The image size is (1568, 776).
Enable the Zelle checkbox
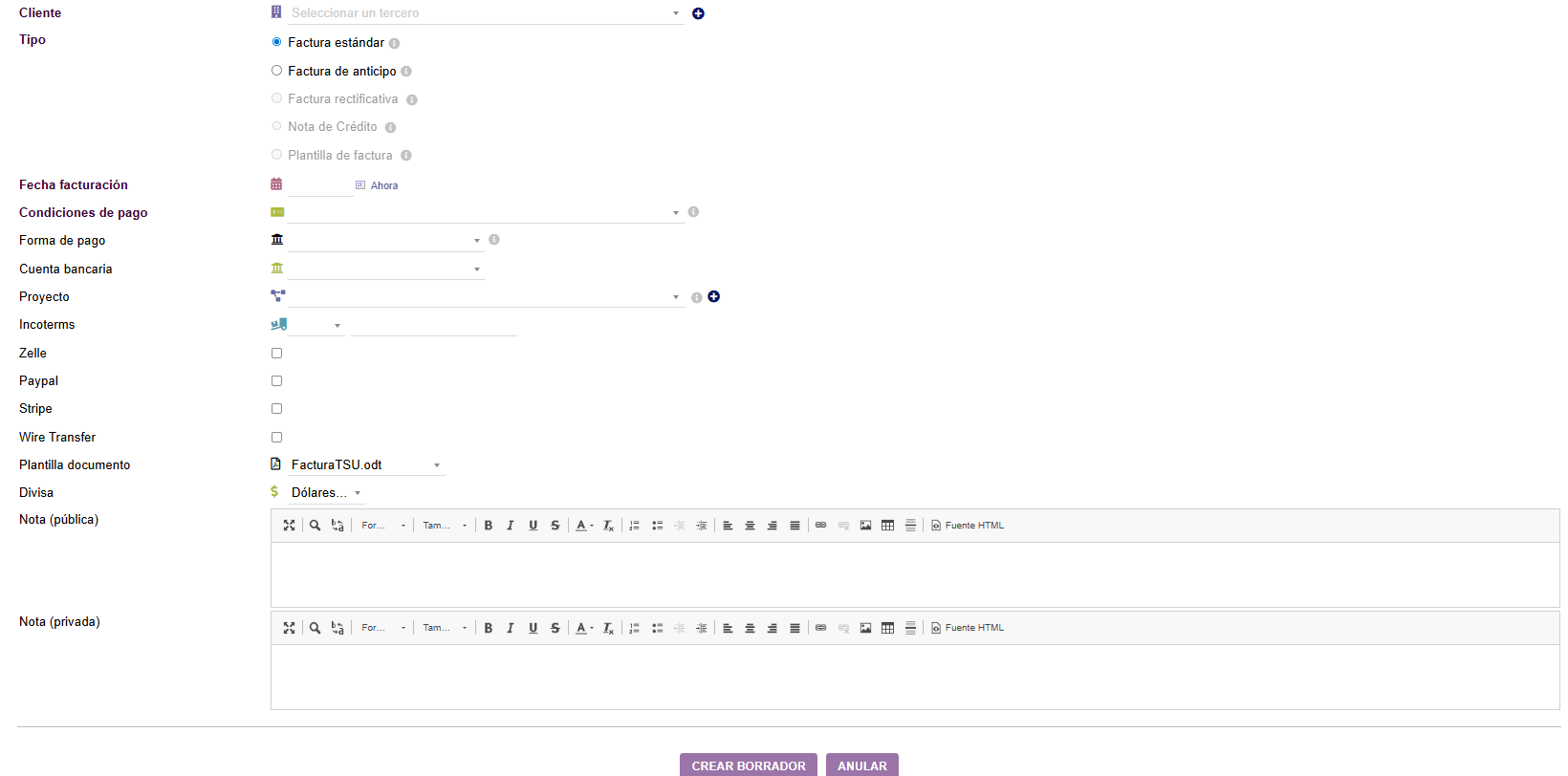(x=277, y=354)
